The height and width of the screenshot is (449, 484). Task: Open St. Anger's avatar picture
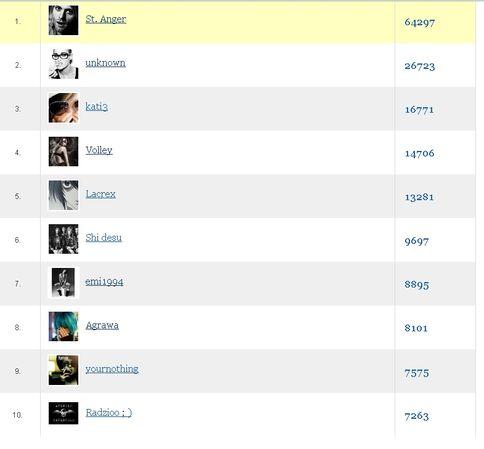63,20
